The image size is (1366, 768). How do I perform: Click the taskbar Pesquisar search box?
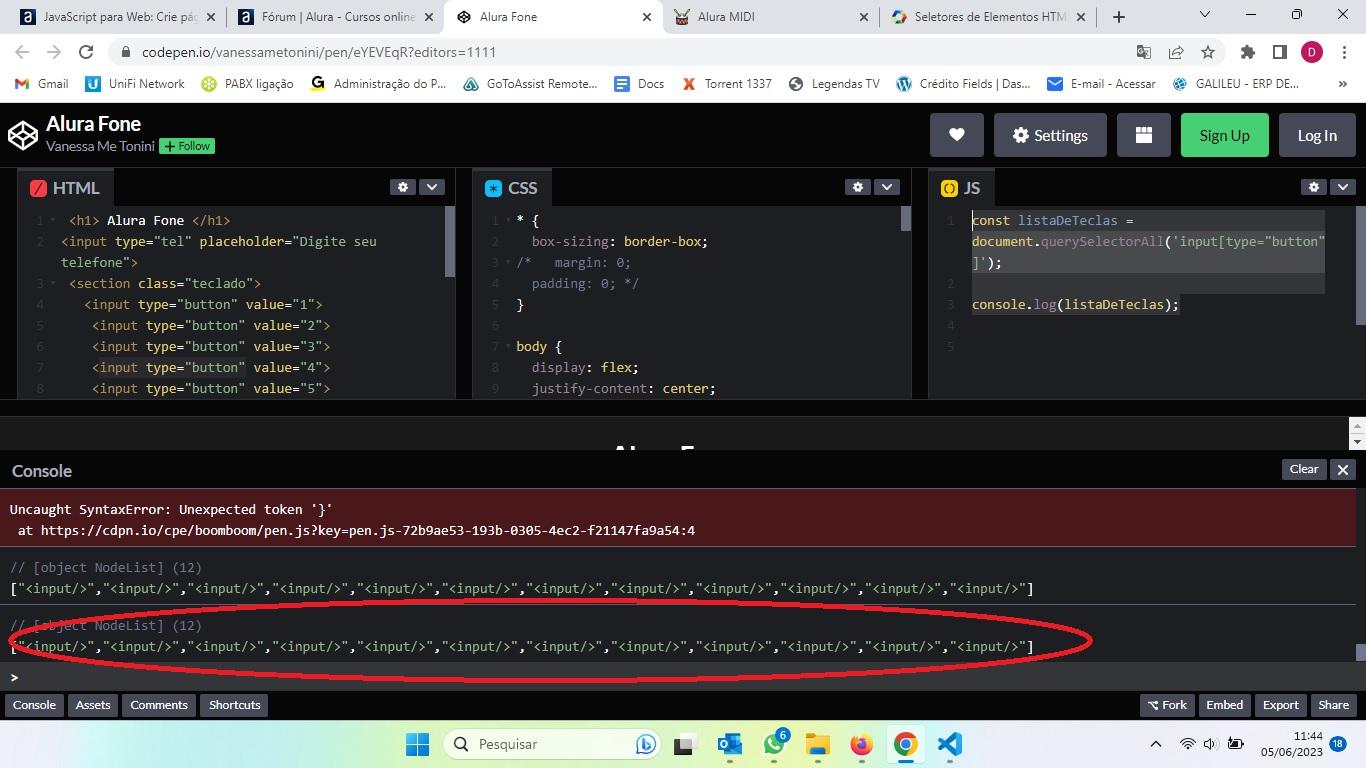click(x=552, y=744)
